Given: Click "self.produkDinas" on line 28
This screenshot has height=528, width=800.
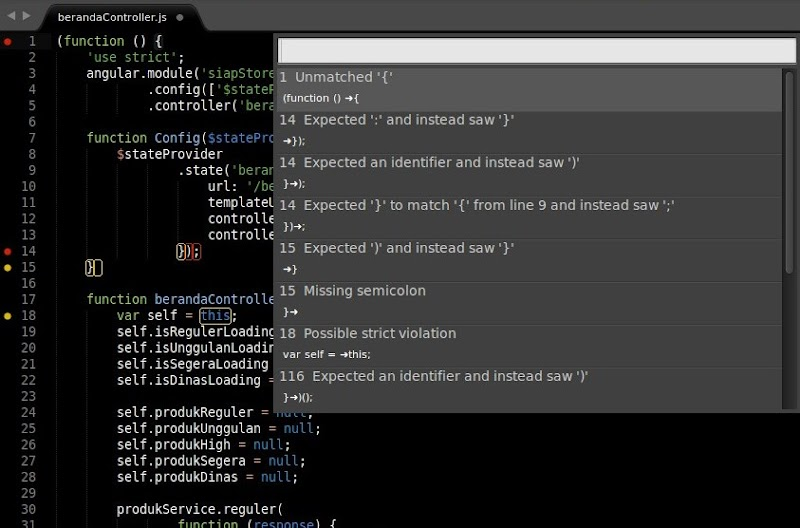Looking at the screenshot, I should point(177,477).
